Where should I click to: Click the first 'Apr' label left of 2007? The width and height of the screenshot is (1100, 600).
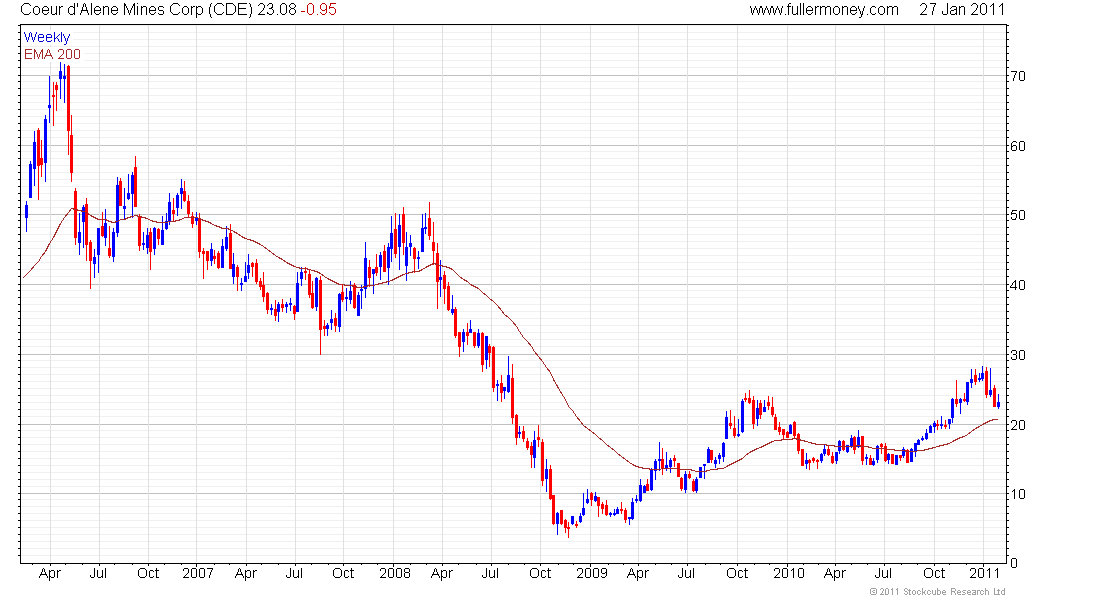(50, 573)
